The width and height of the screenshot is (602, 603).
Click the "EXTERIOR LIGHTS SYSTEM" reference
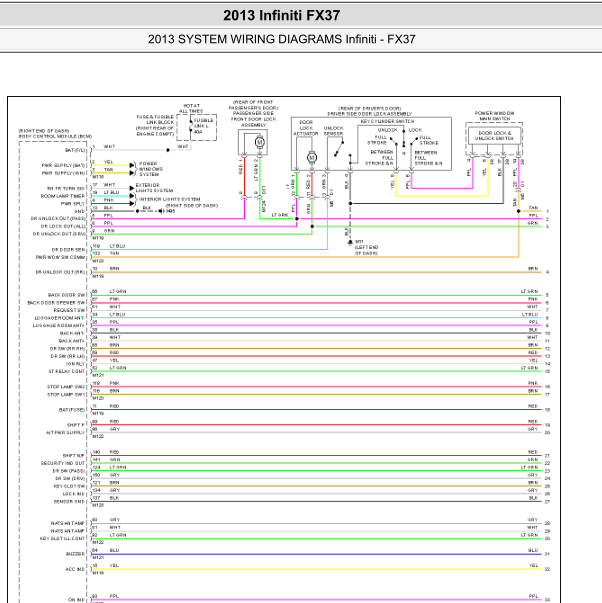[x=154, y=188]
